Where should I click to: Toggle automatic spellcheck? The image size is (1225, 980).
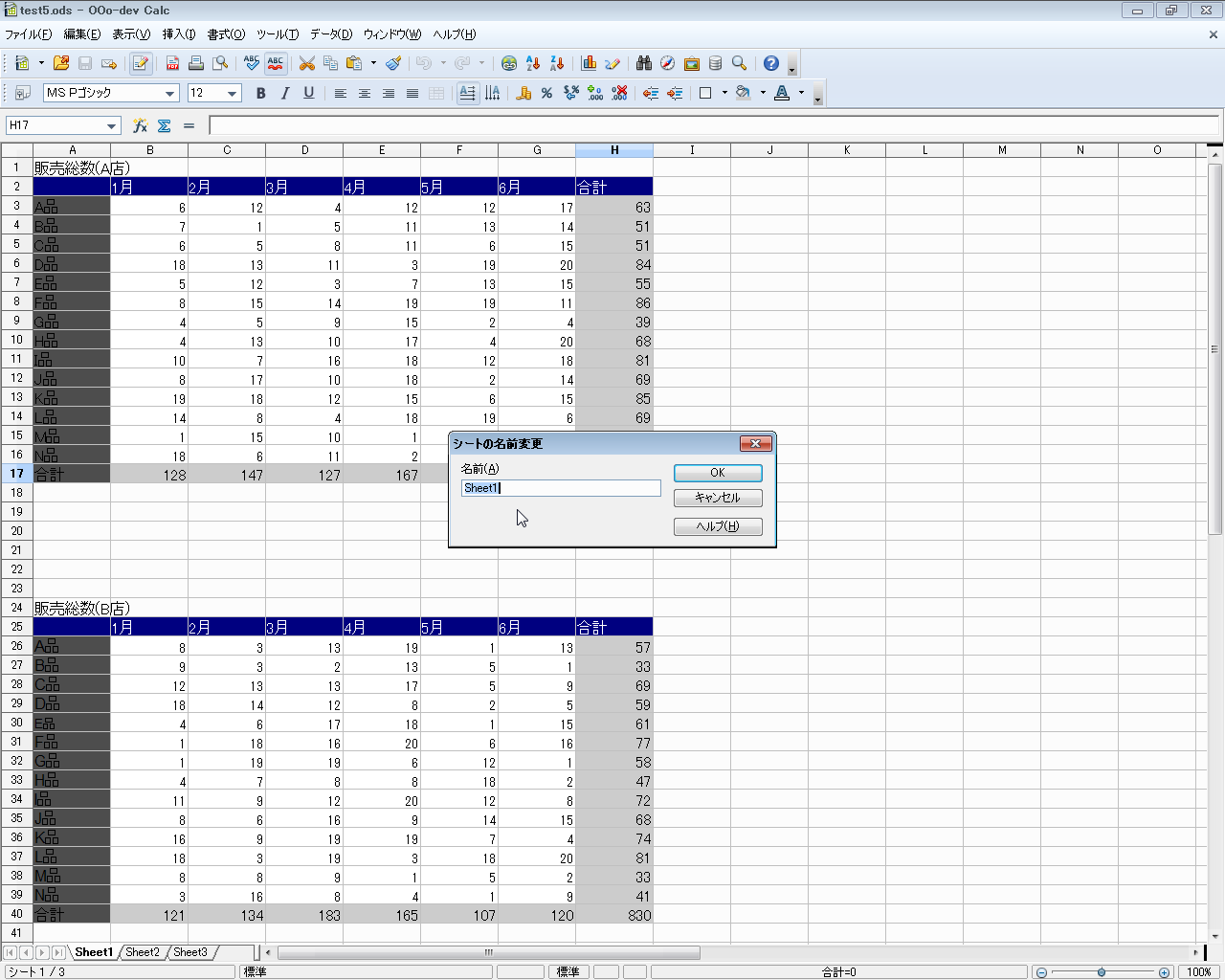276,64
